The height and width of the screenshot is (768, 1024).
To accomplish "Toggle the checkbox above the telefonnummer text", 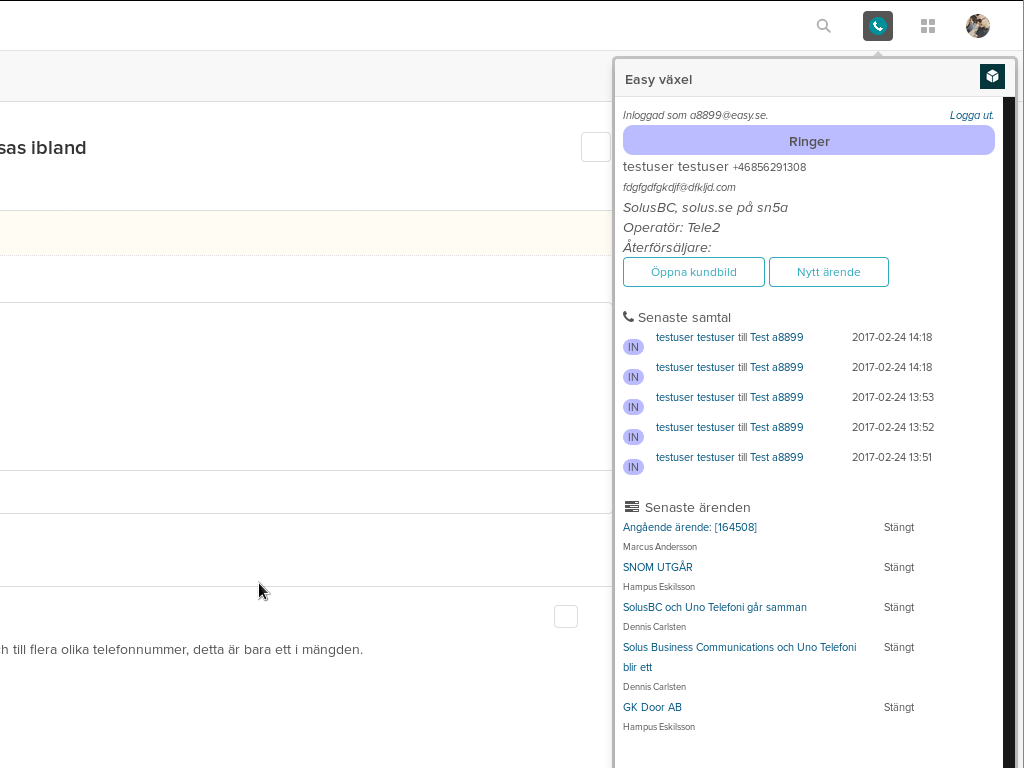I will tap(566, 616).
